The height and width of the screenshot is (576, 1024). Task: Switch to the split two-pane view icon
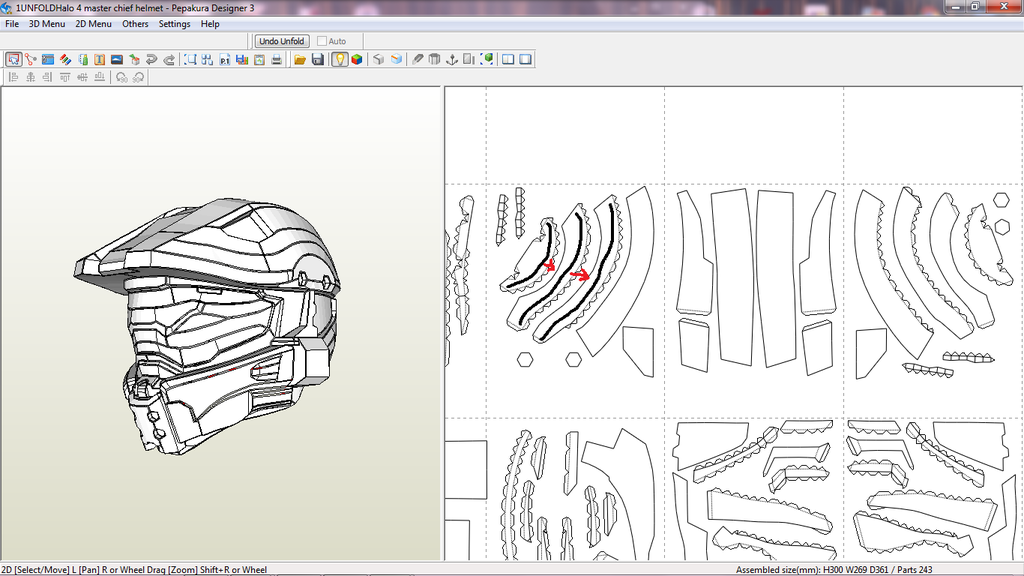(508, 59)
